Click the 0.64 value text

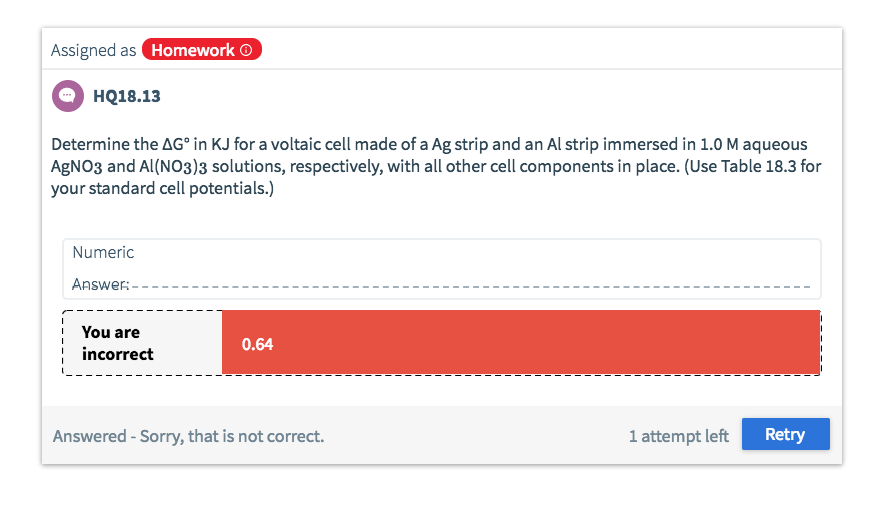click(x=257, y=344)
